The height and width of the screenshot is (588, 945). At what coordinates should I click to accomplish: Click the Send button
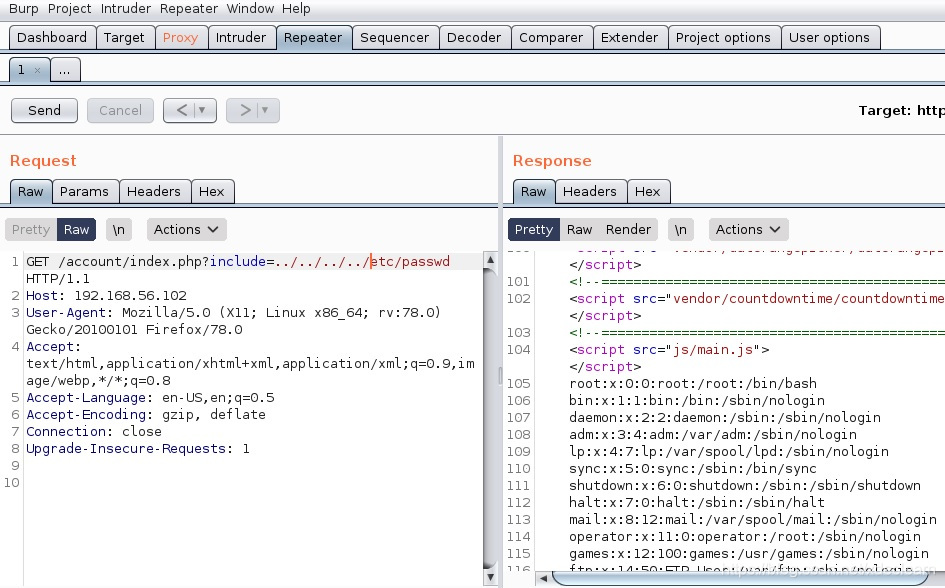[x=44, y=110]
